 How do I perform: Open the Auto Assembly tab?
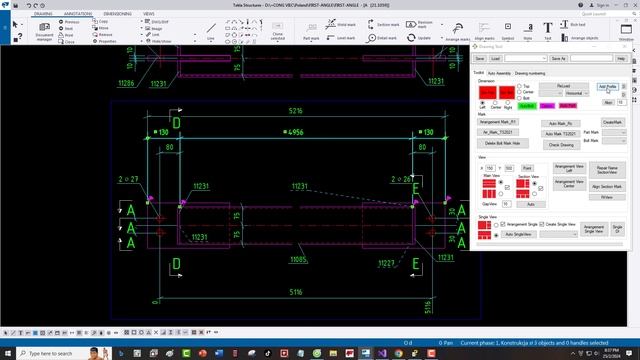[499, 73]
